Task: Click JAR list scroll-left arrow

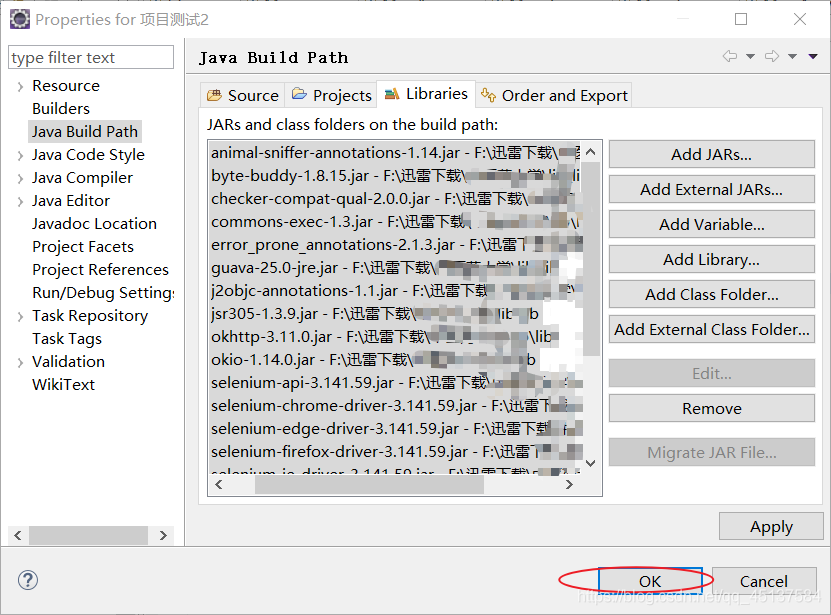Action: point(219,484)
